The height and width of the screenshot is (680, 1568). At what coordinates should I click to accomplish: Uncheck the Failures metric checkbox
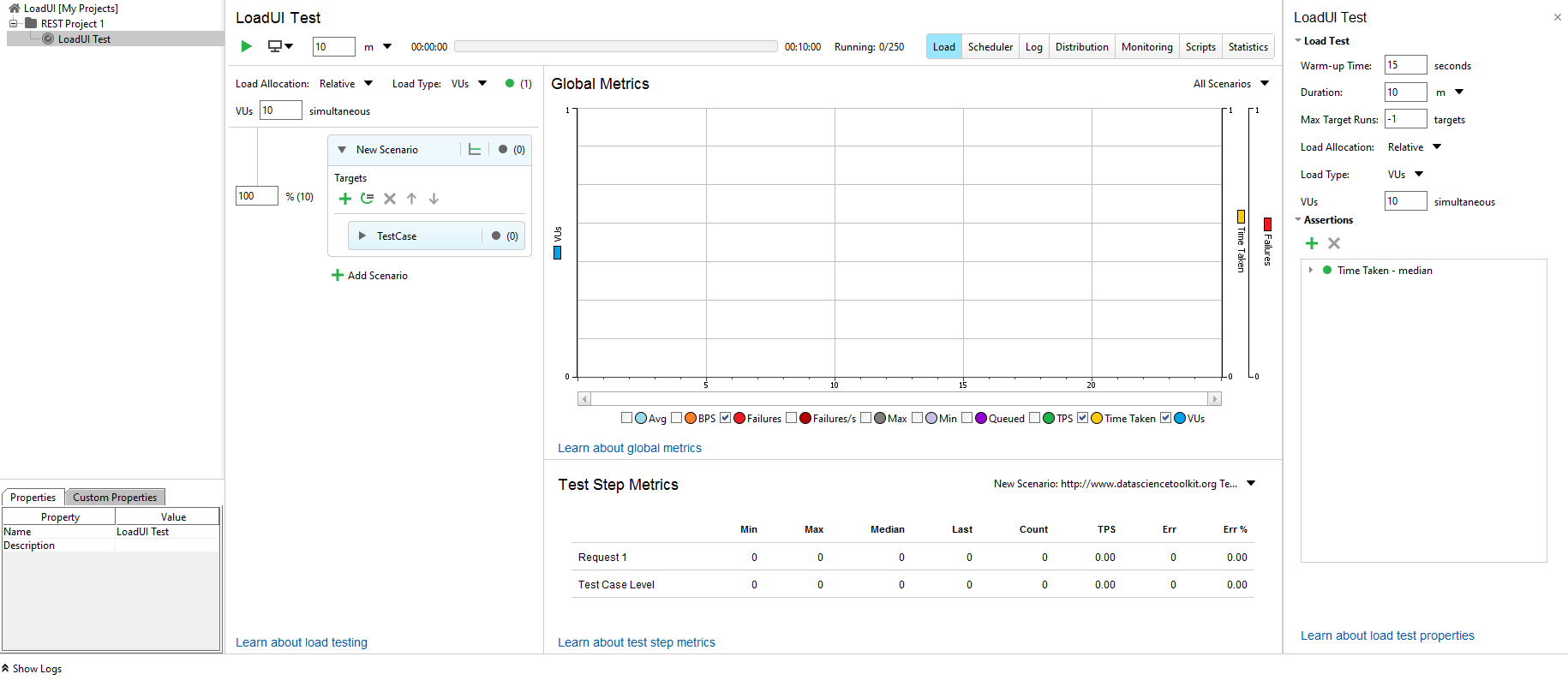point(725,418)
